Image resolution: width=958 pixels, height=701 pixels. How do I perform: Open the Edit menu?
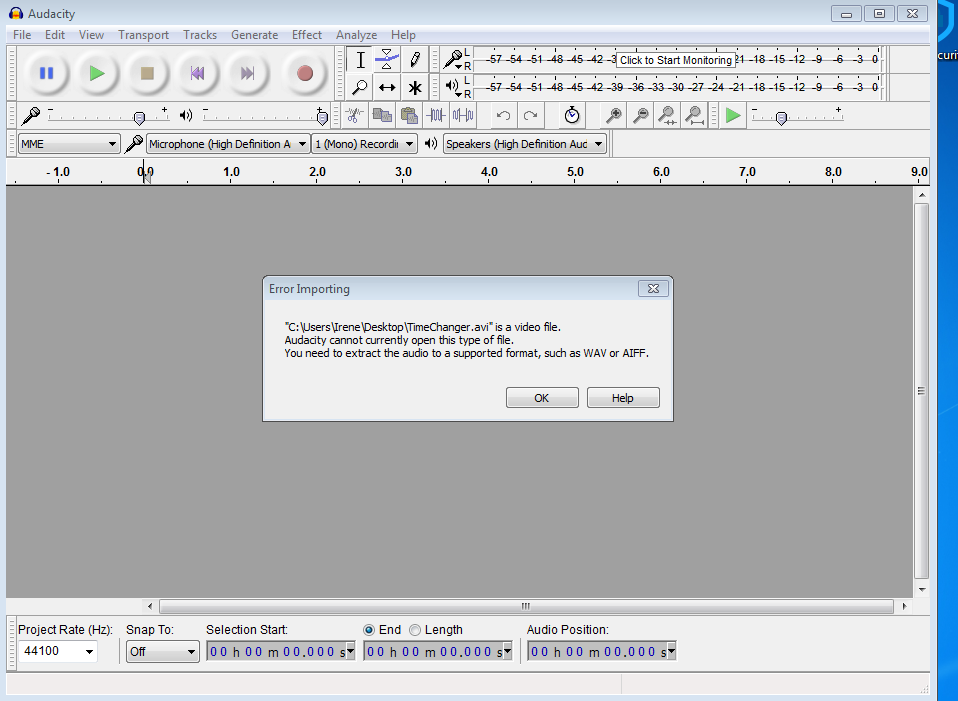(x=54, y=35)
